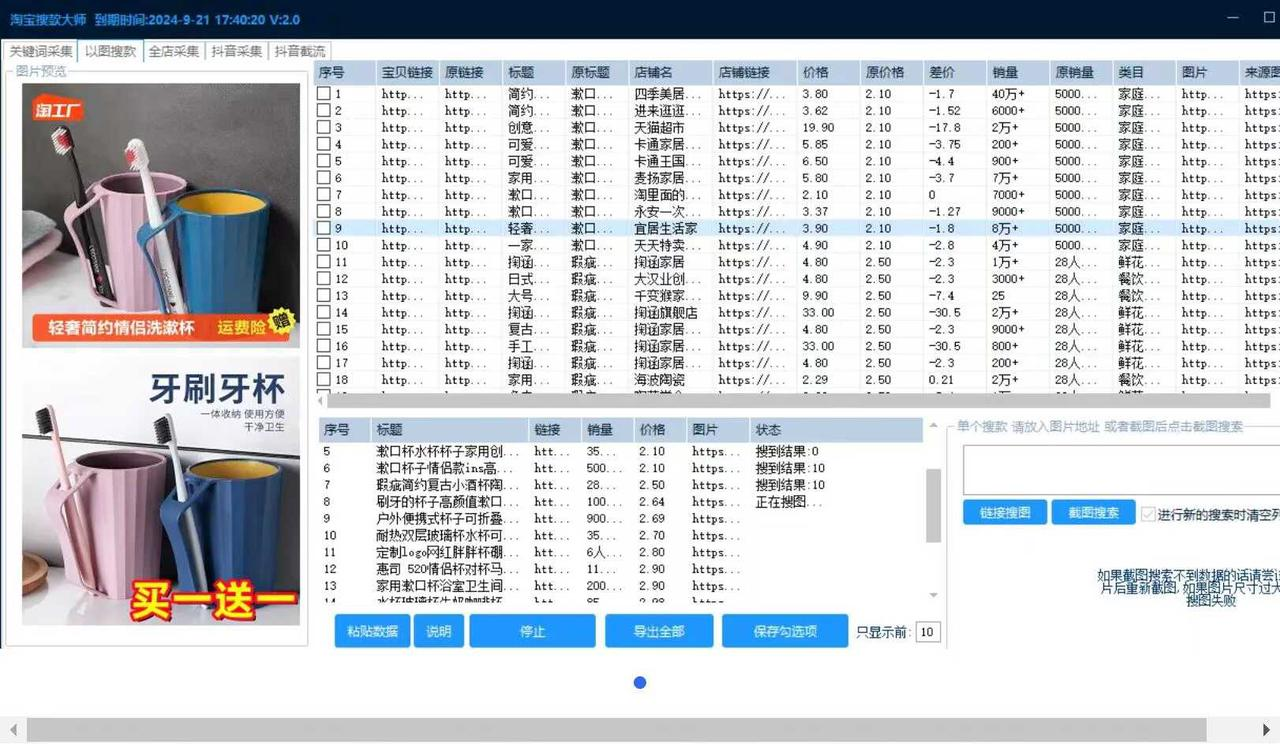This screenshot has height=748, width=1280.
Task: Select the 轻奢简约情侣洗漱杯 preview image
Action: pos(161,214)
